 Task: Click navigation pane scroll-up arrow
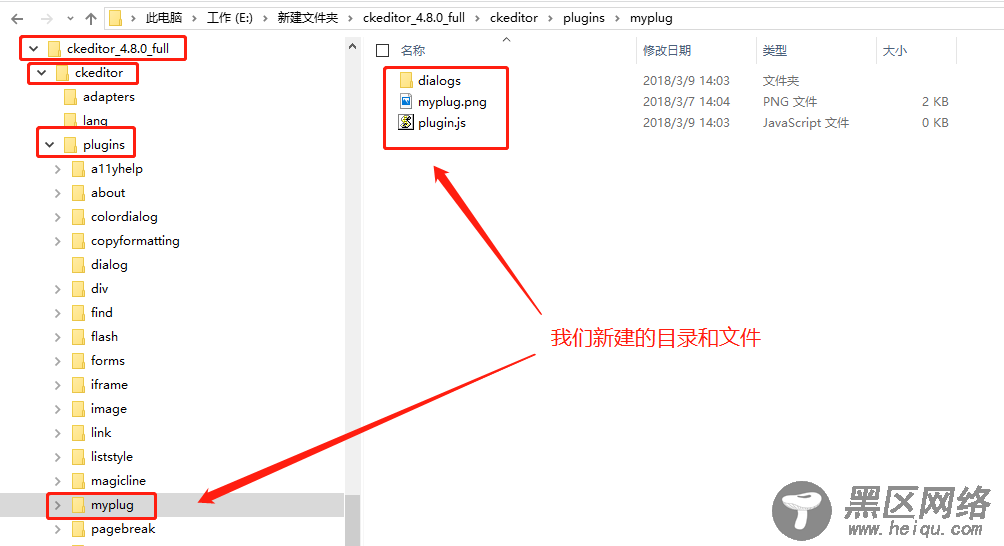(x=352, y=46)
